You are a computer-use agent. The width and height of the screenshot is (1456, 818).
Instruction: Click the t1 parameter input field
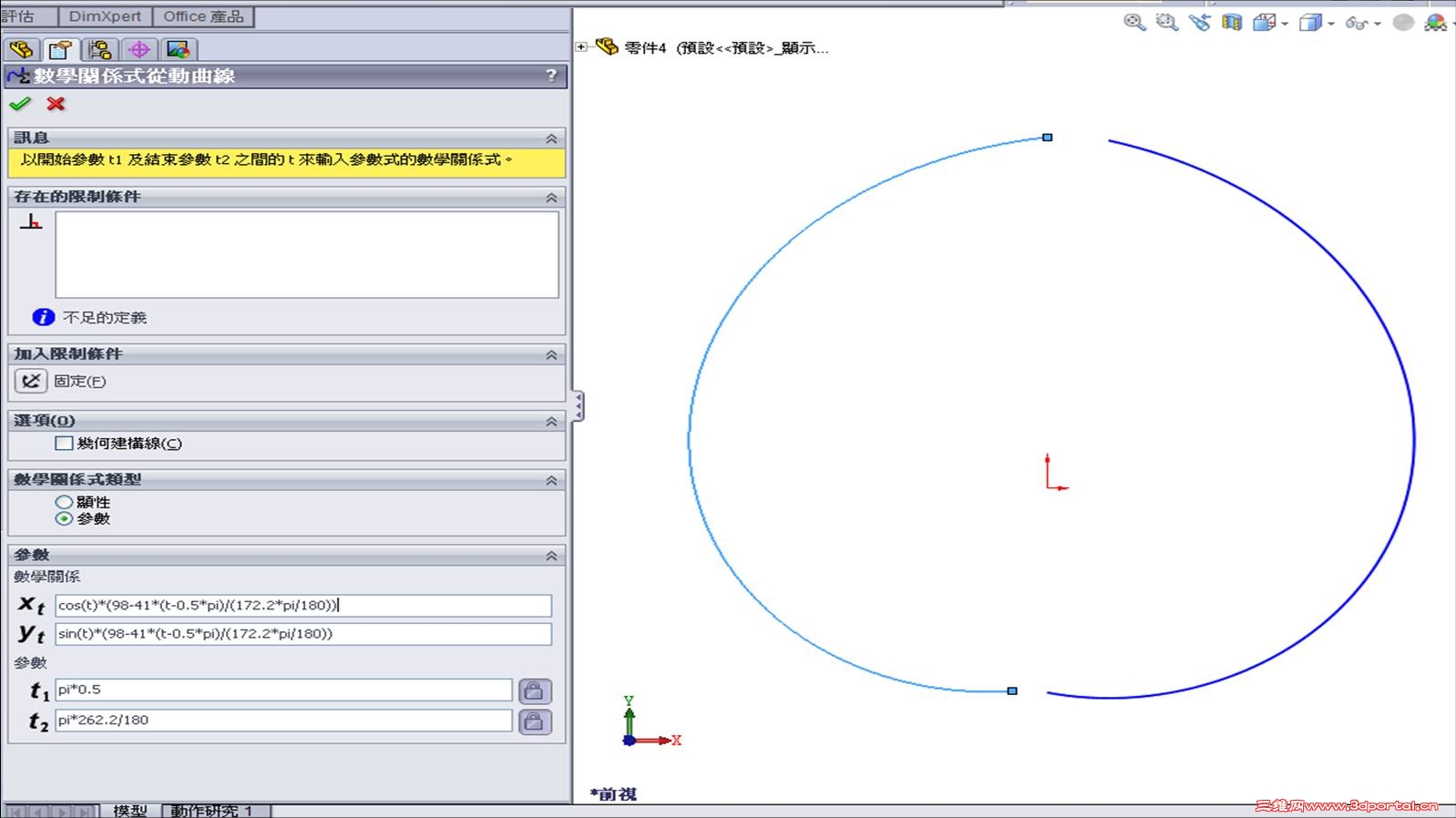click(x=284, y=690)
